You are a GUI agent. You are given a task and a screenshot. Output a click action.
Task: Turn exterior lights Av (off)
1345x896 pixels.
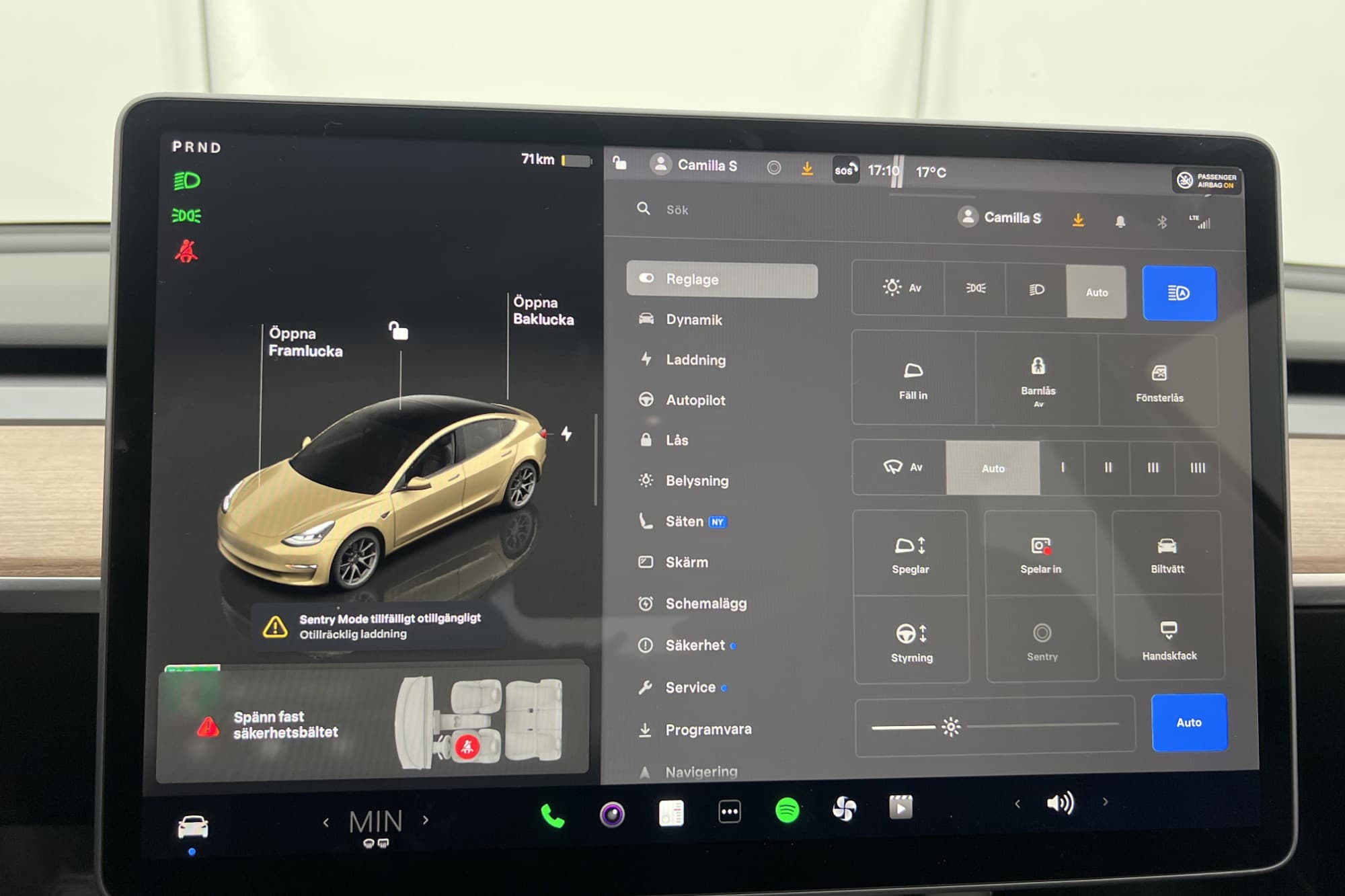pos(899,288)
